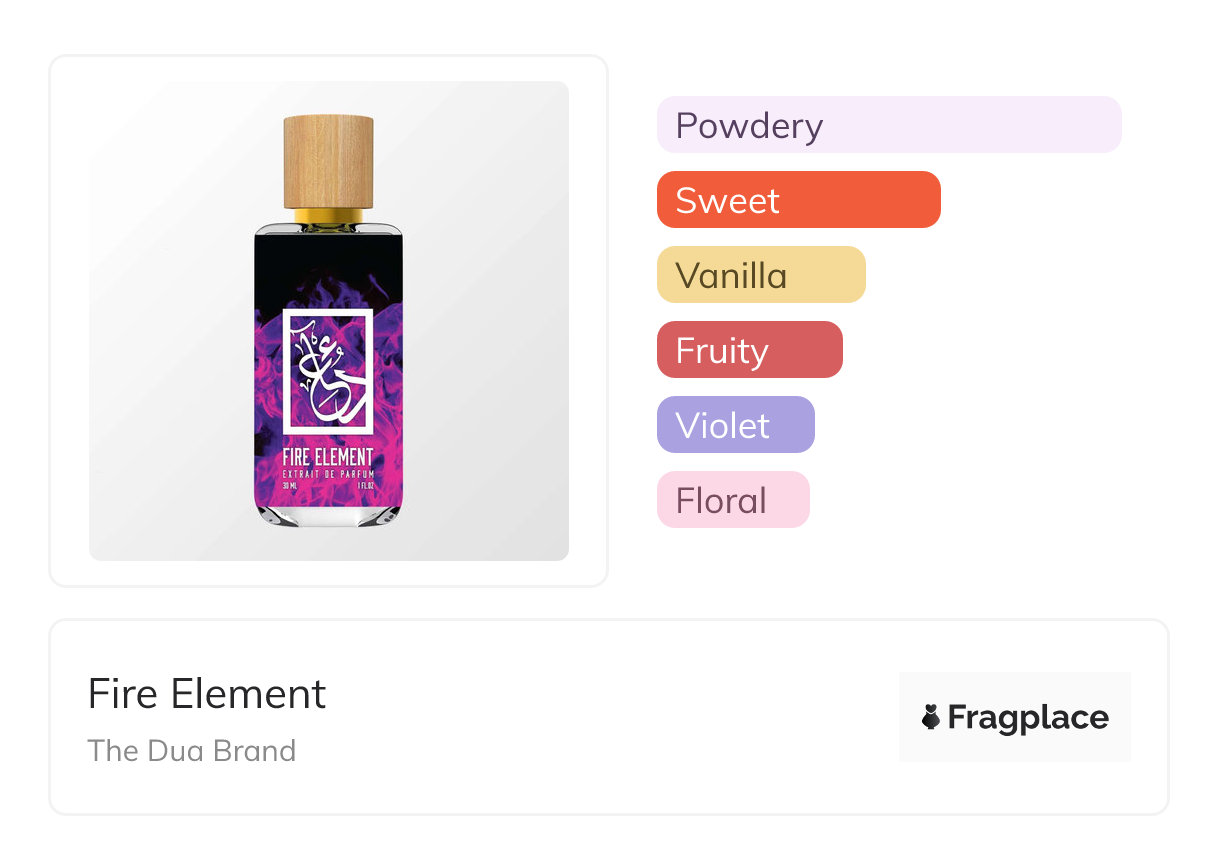Select the purple Violet accord bar
Image resolution: width=1218 pixels, height=864 pixels.
pyautogui.click(x=735, y=425)
